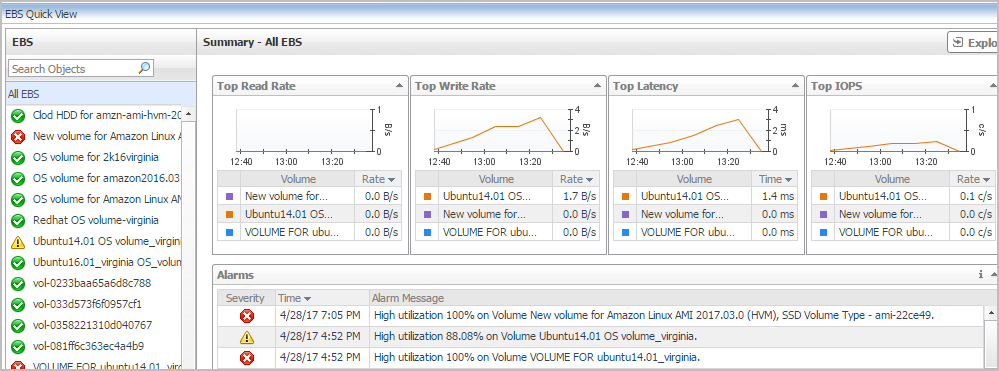Image resolution: width=999 pixels, height=371 pixels.
Task: Collapse the Top Write Rate panel
Action: [x=597, y=85]
